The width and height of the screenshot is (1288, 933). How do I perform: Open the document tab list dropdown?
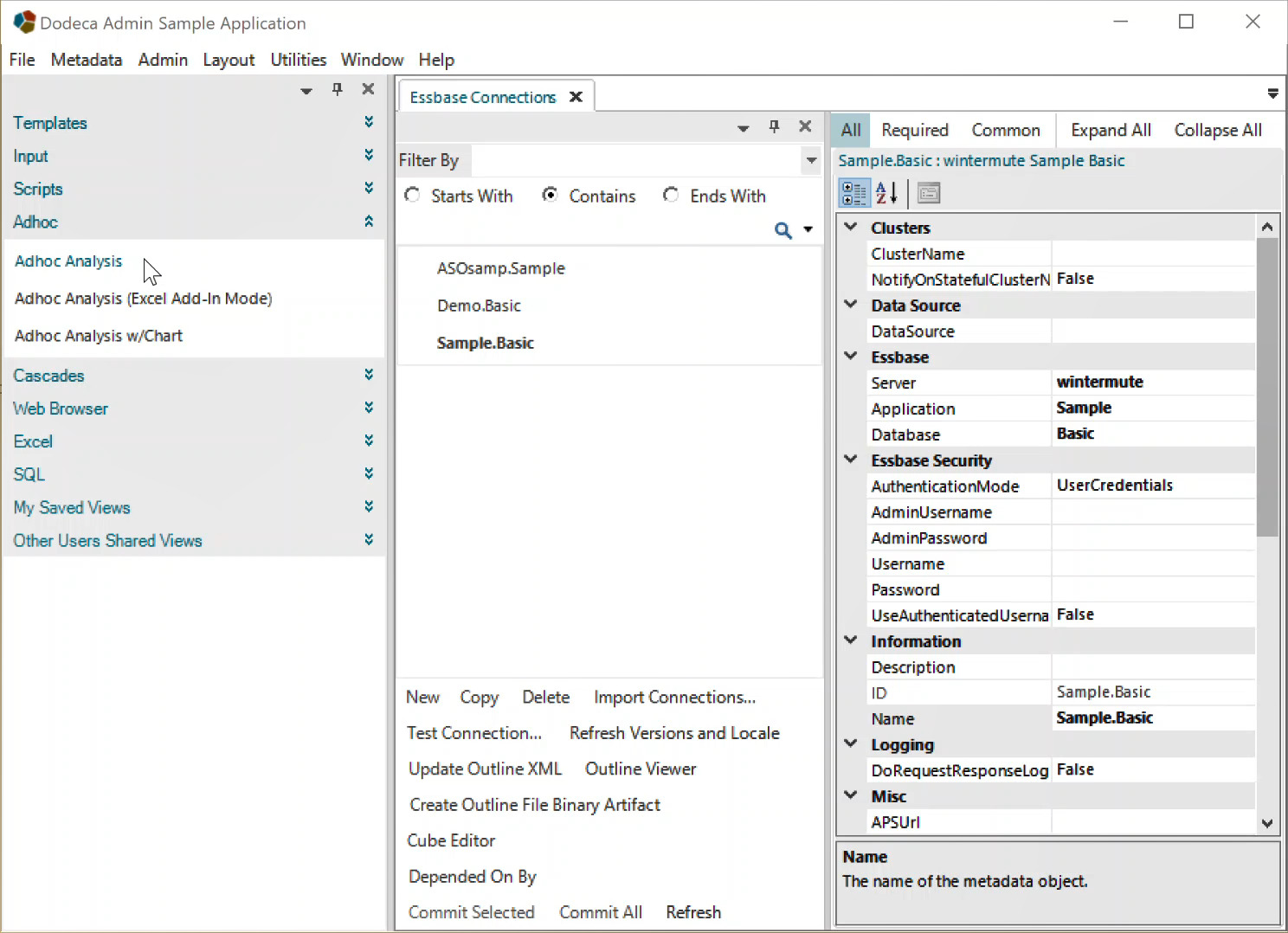pos(1272,93)
